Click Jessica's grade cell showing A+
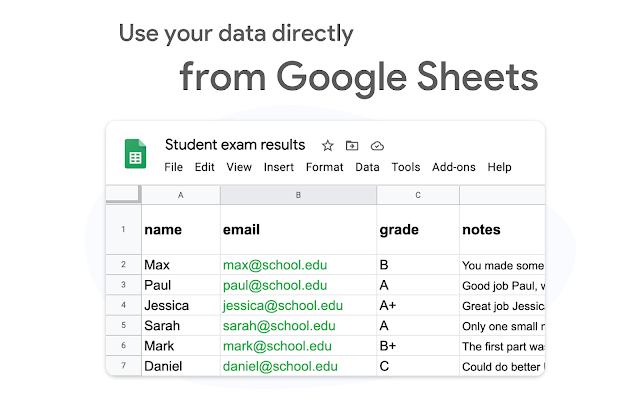640x400 pixels. tap(418, 305)
